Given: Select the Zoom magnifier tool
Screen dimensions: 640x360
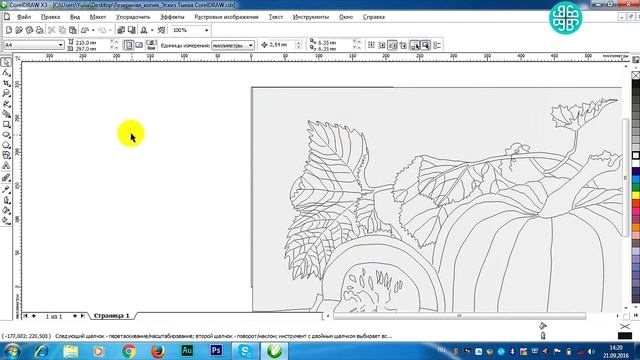Looking at the screenshot, I should [x=6, y=93].
